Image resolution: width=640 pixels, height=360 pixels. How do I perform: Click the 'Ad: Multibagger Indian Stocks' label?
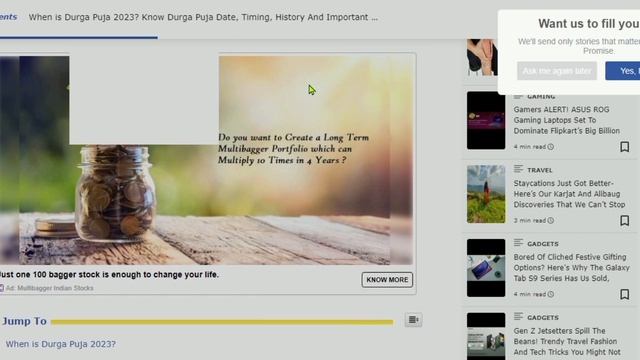point(49,288)
